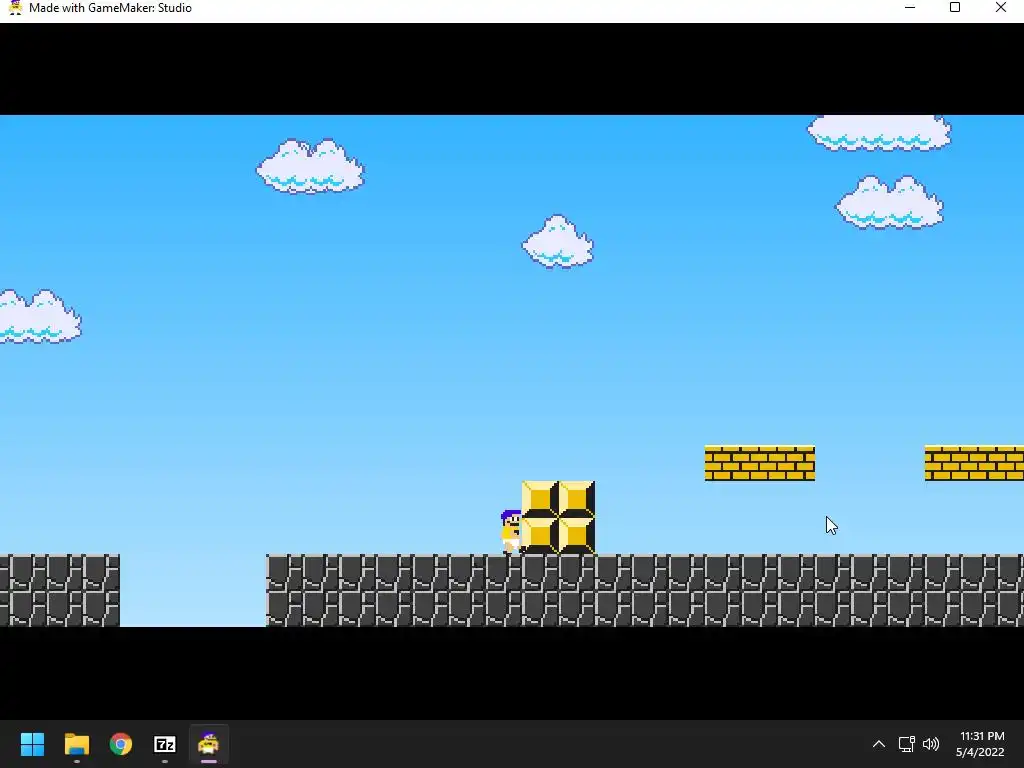Viewport: 1024px width, 768px height.
Task: Open File Explorer from the taskbar
Action: pos(76,744)
